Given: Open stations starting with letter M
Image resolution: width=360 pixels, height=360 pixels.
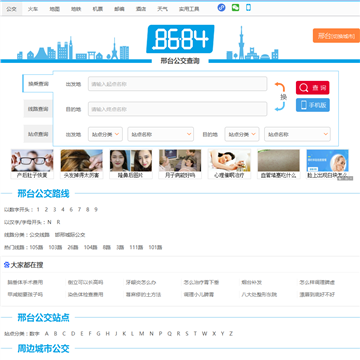Looking at the screenshot, I should (x=142, y=333).
